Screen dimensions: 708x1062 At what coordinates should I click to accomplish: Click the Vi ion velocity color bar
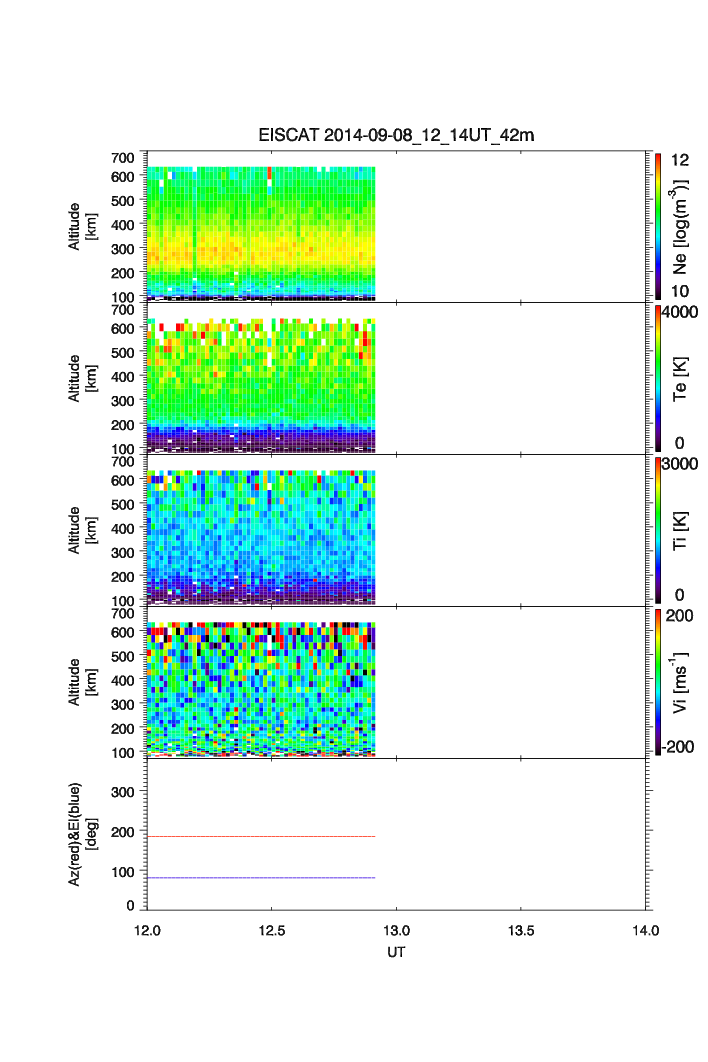pyautogui.click(x=657, y=683)
